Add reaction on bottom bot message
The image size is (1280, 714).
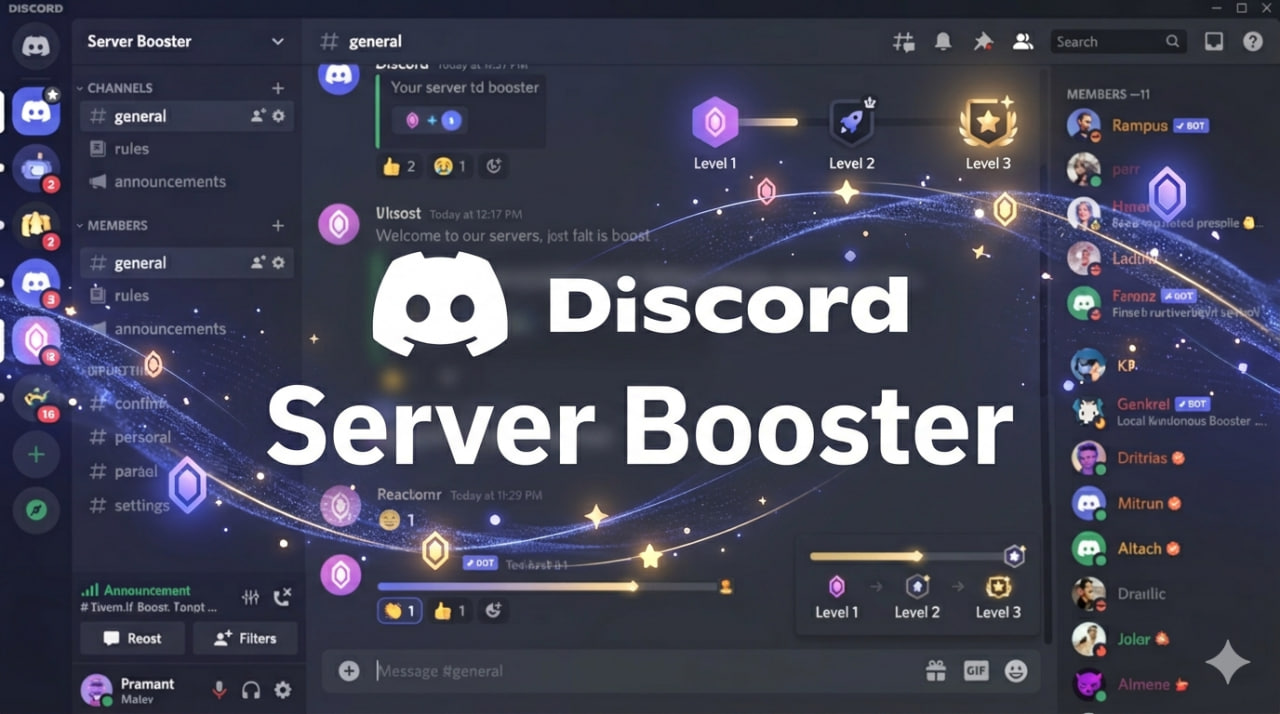(494, 610)
